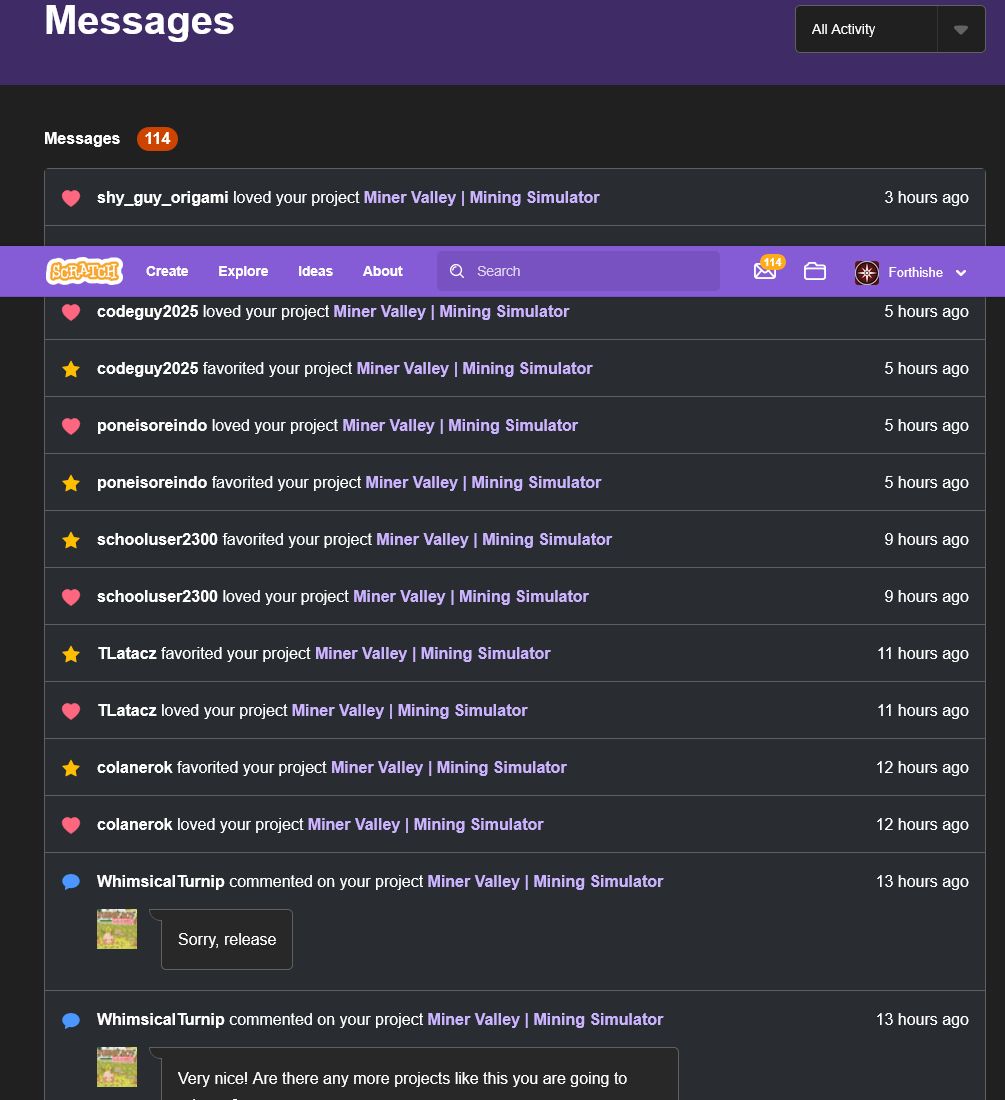The height and width of the screenshot is (1100, 1005).
Task: Click the All Activity dropdown arrow
Action: [961, 29]
